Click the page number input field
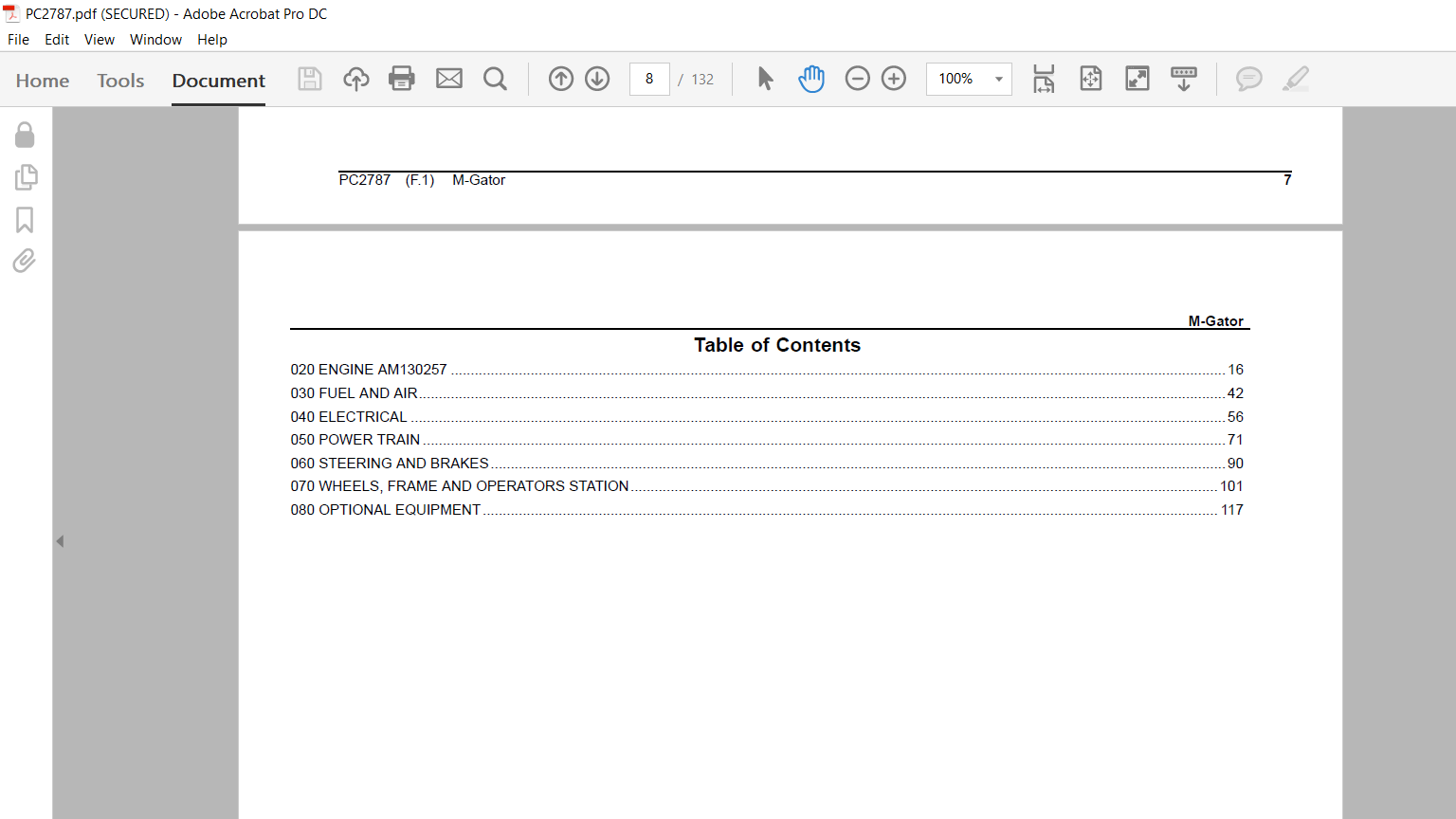 [x=649, y=79]
